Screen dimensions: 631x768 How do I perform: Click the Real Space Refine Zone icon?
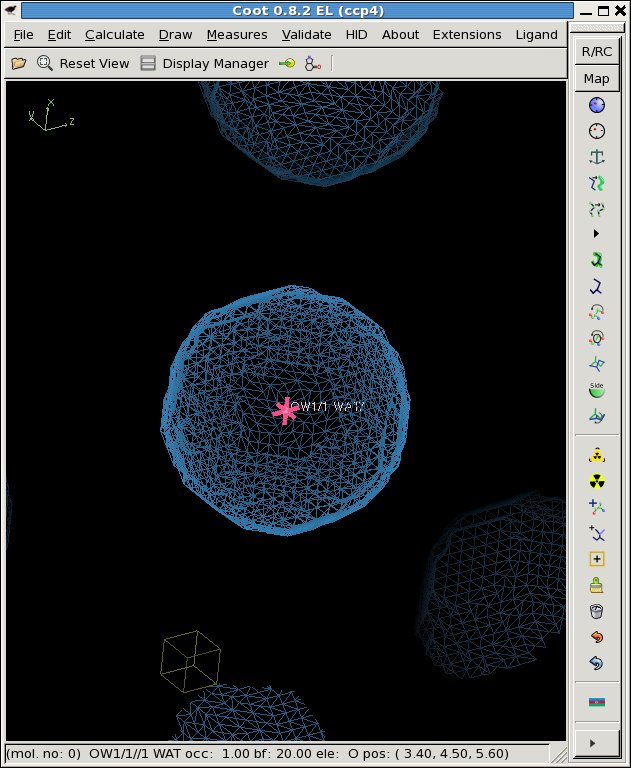click(x=597, y=105)
